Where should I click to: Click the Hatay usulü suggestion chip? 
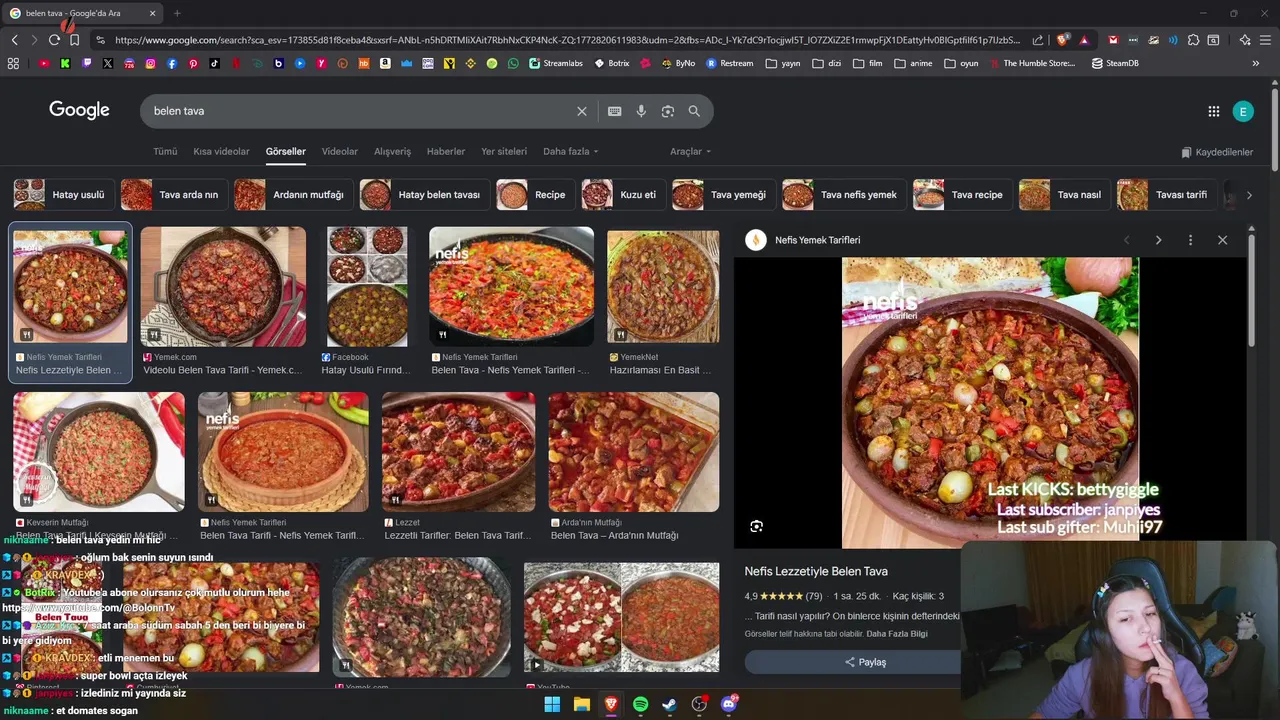[63, 195]
